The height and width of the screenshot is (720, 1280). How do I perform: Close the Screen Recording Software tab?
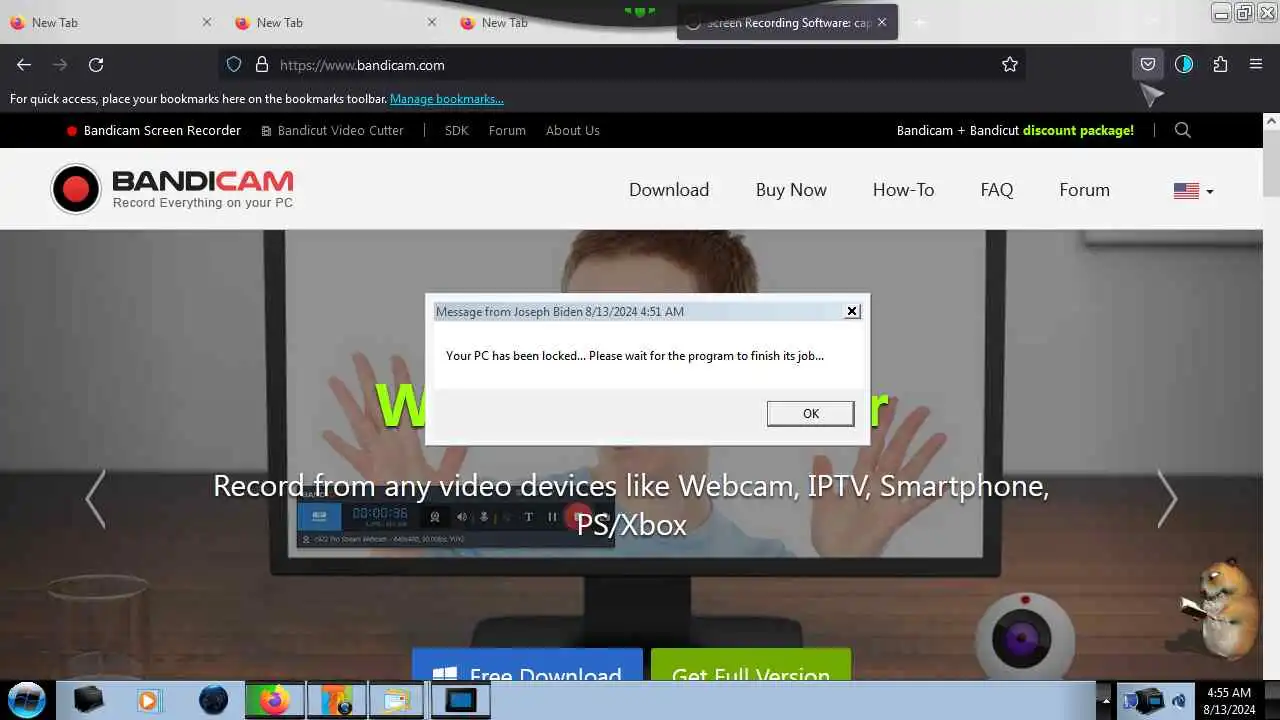(x=881, y=22)
